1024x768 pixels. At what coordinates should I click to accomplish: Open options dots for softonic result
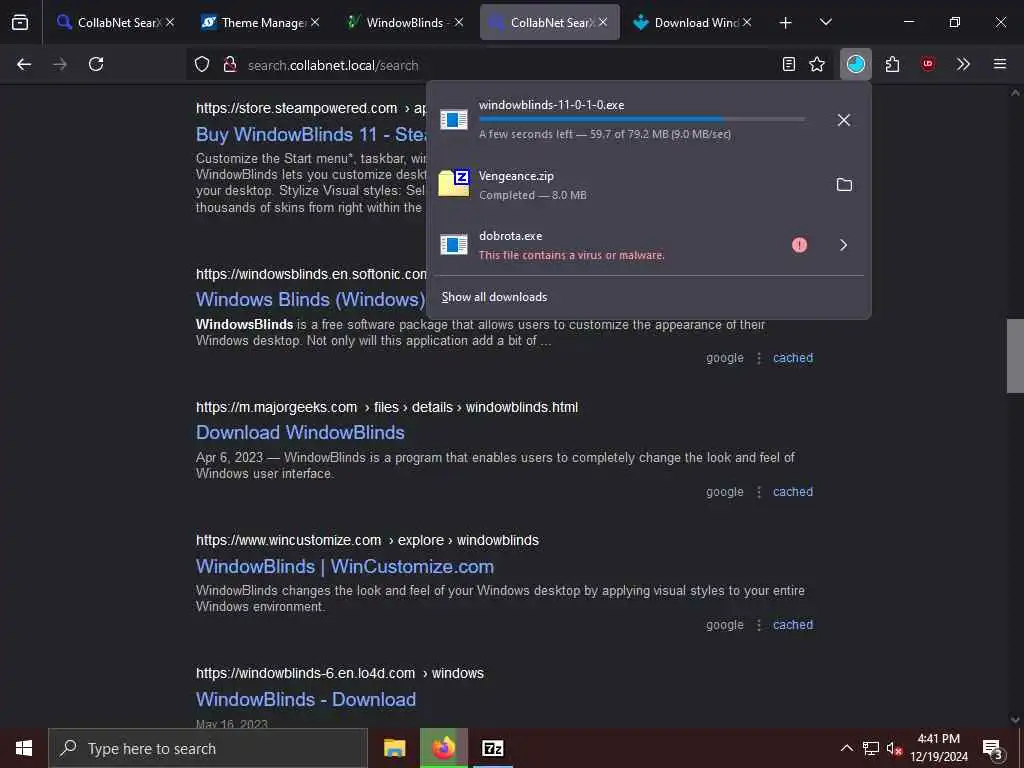coord(759,358)
